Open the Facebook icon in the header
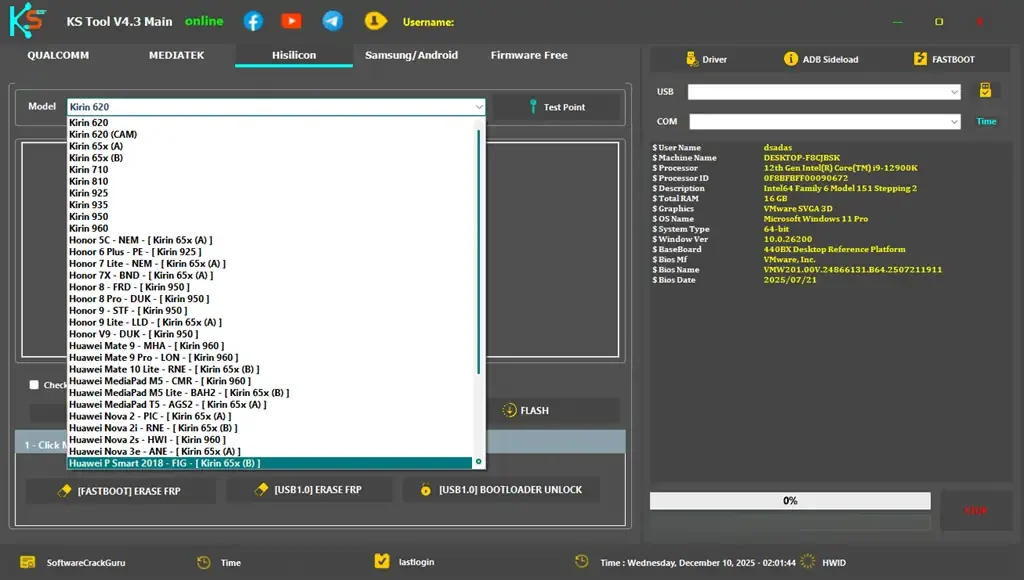 pyautogui.click(x=253, y=19)
